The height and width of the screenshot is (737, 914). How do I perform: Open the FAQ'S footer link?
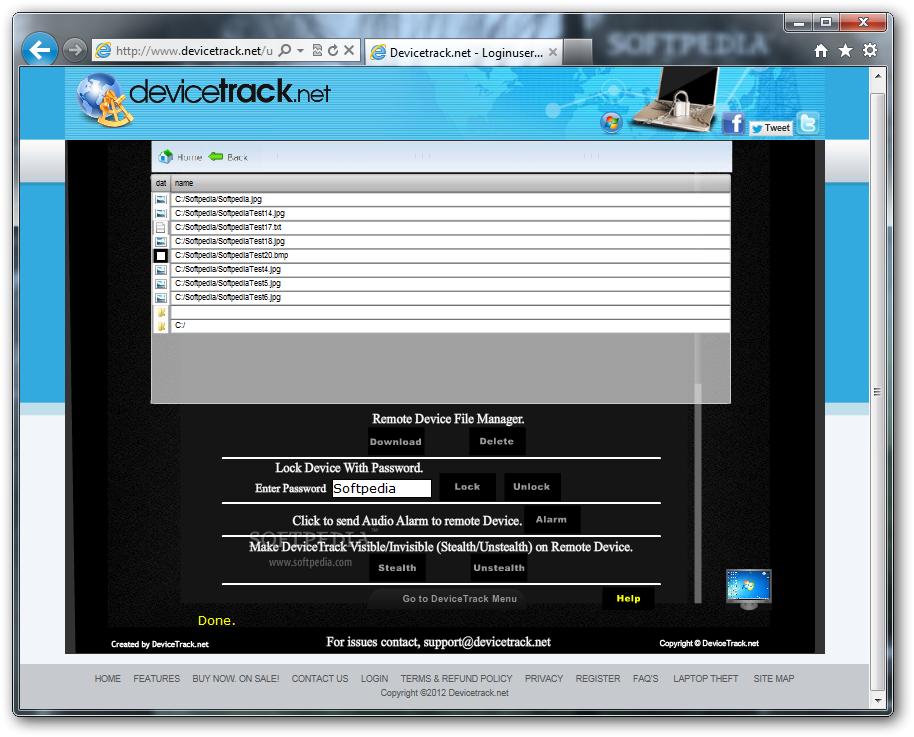(x=646, y=679)
